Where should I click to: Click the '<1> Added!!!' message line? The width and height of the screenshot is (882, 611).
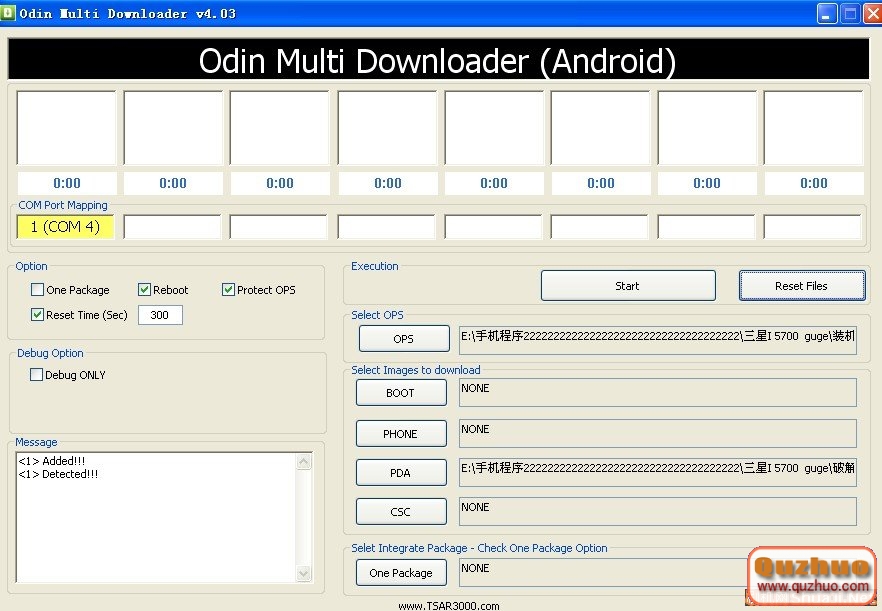pyautogui.click(x=52, y=461)
